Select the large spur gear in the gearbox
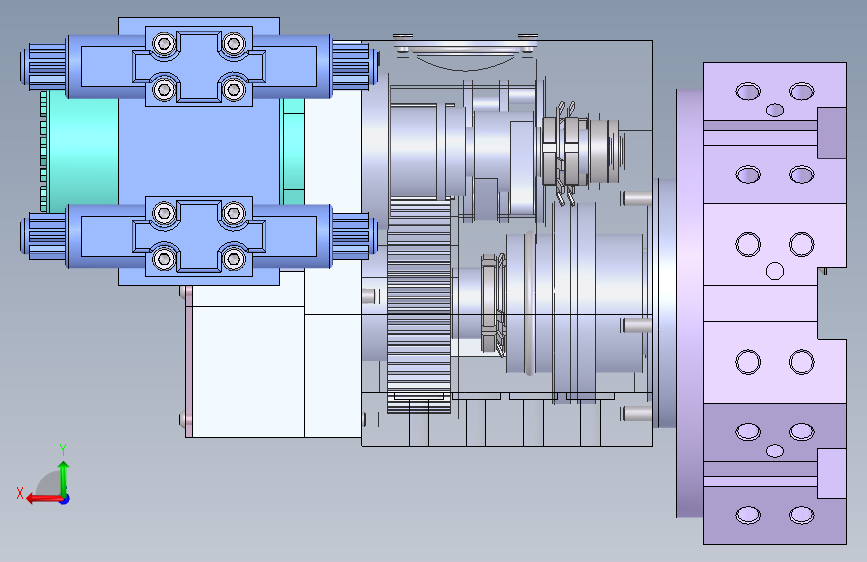This screenshot has height=562, width=867. coord(419,307)
